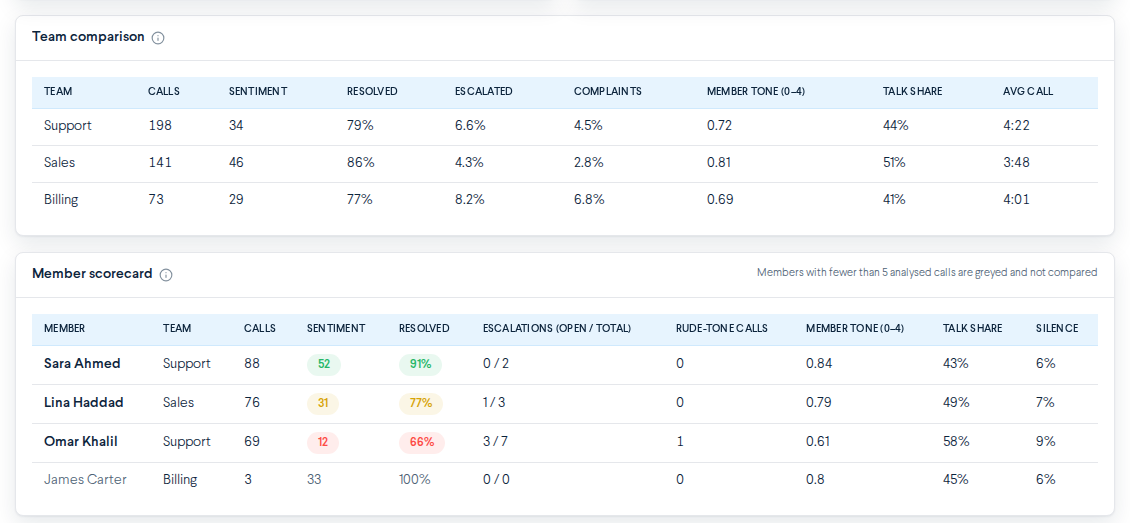The height and width of the screenshot is (523, 1130).
Task: Select the Sales team row name
Action: pos(59,162)
